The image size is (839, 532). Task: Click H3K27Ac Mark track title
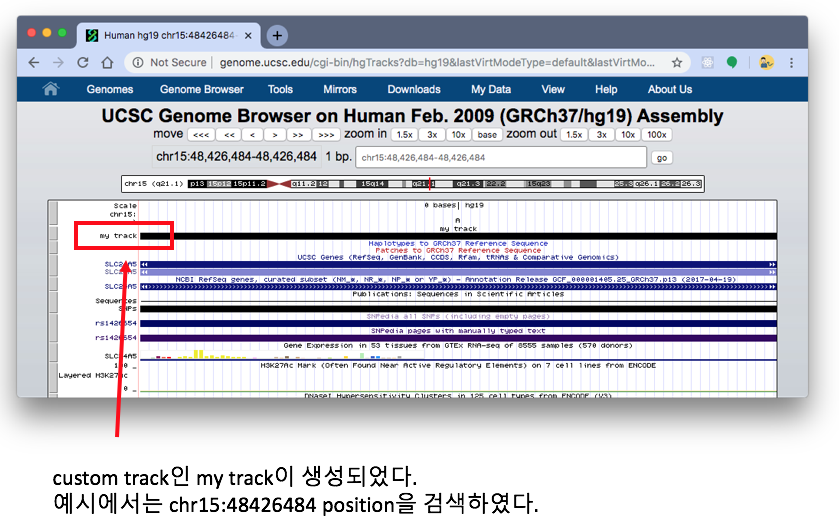pos(458,366)
